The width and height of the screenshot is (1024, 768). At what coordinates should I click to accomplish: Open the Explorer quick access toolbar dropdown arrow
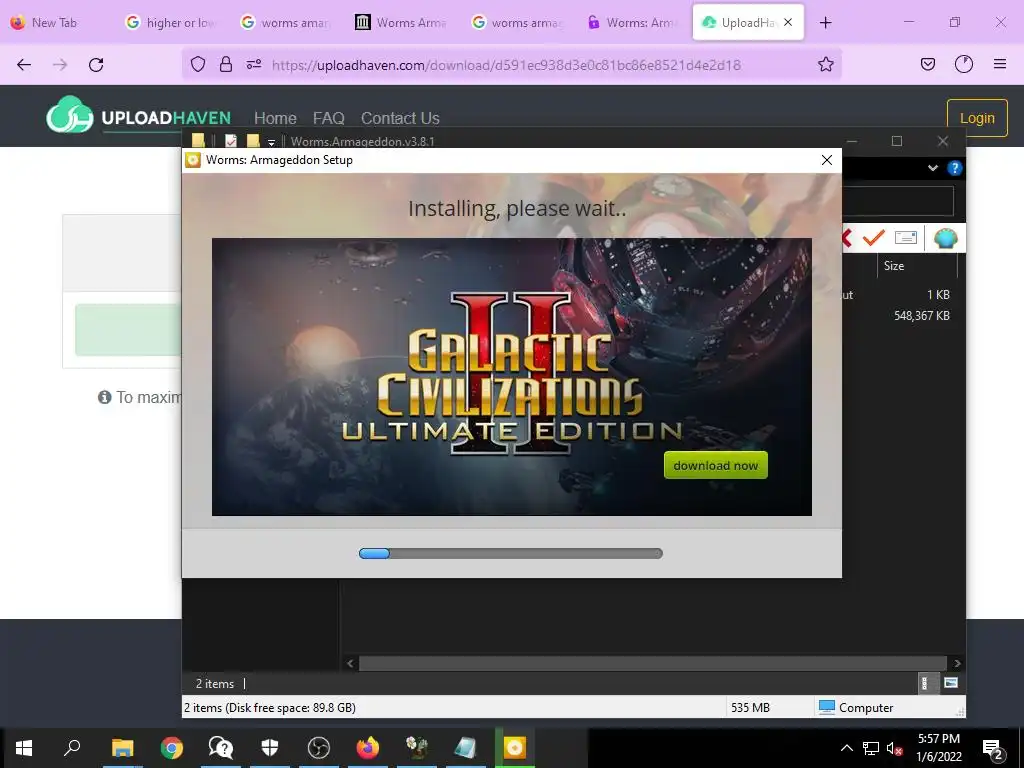click(x=271, y=142)
